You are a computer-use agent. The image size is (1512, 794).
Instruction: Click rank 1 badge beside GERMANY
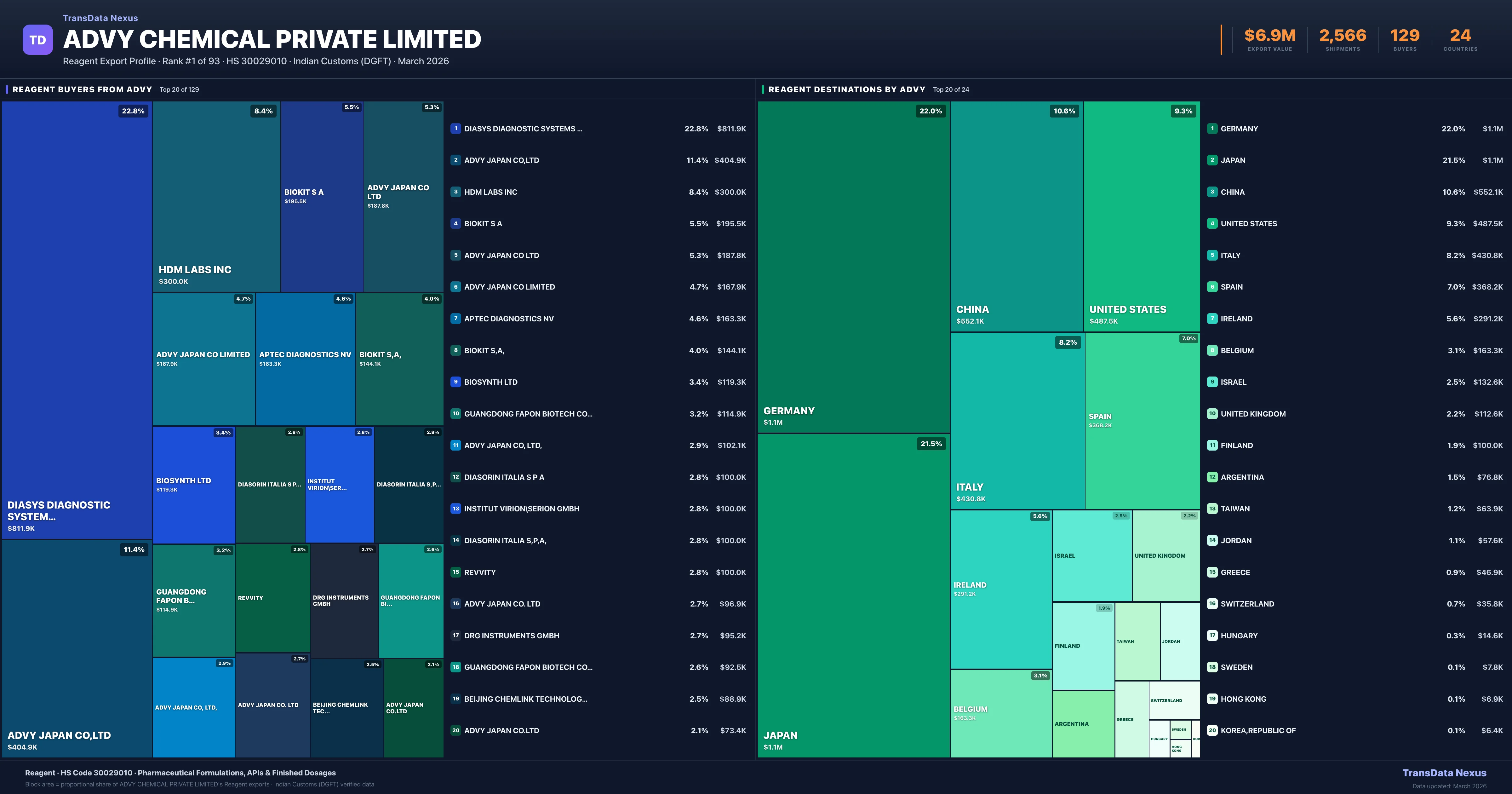(x=1212, y=129)
